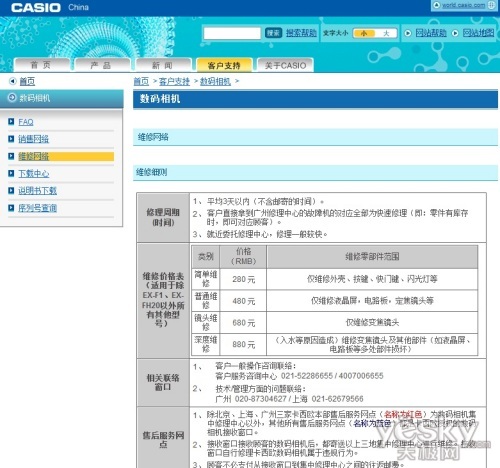The width and height of the screenshot is (500, 468).
Task: Click the arrow icon beside 网站帮助
Action: (408, 33)
